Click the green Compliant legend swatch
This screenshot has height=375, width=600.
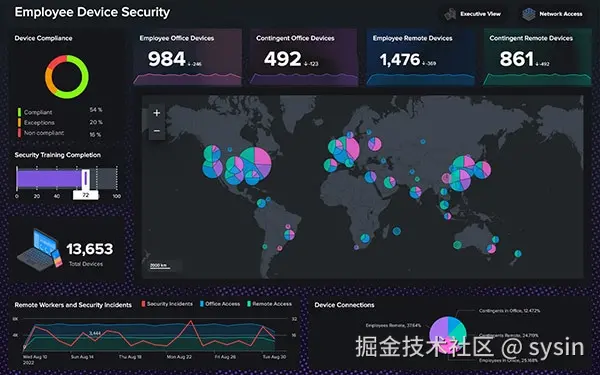point(19,112)
